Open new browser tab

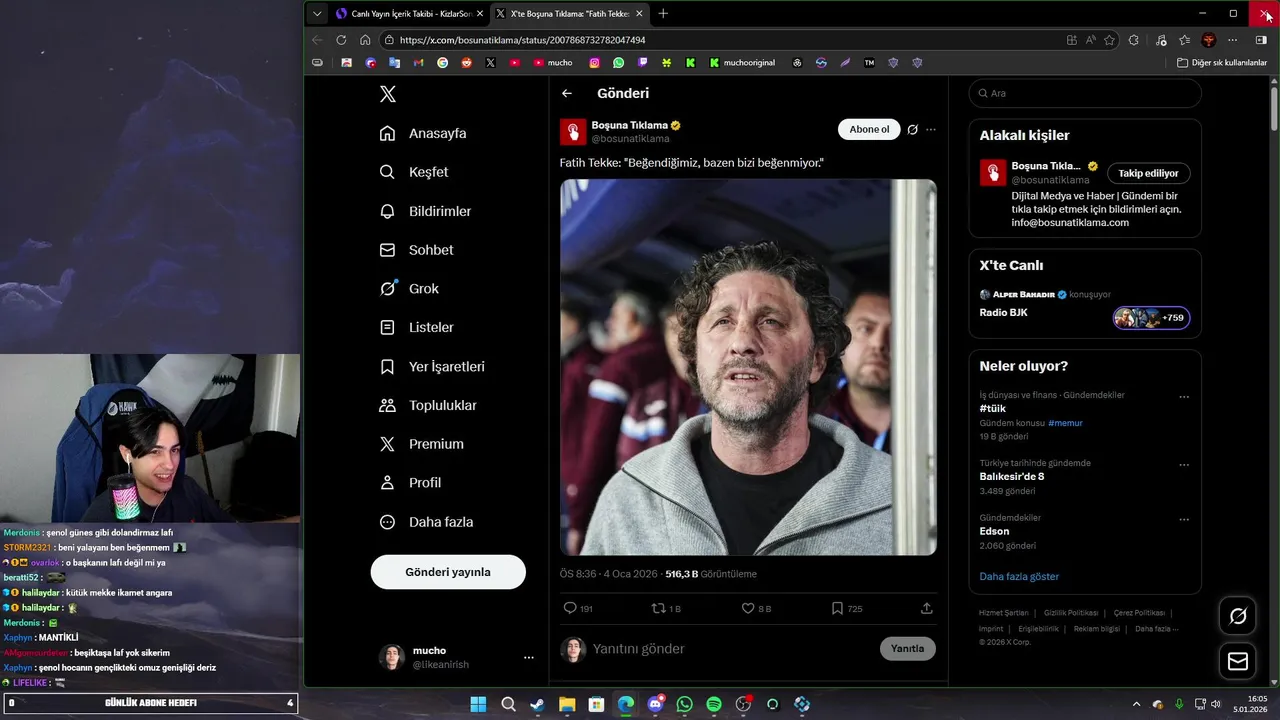[663, 14]
